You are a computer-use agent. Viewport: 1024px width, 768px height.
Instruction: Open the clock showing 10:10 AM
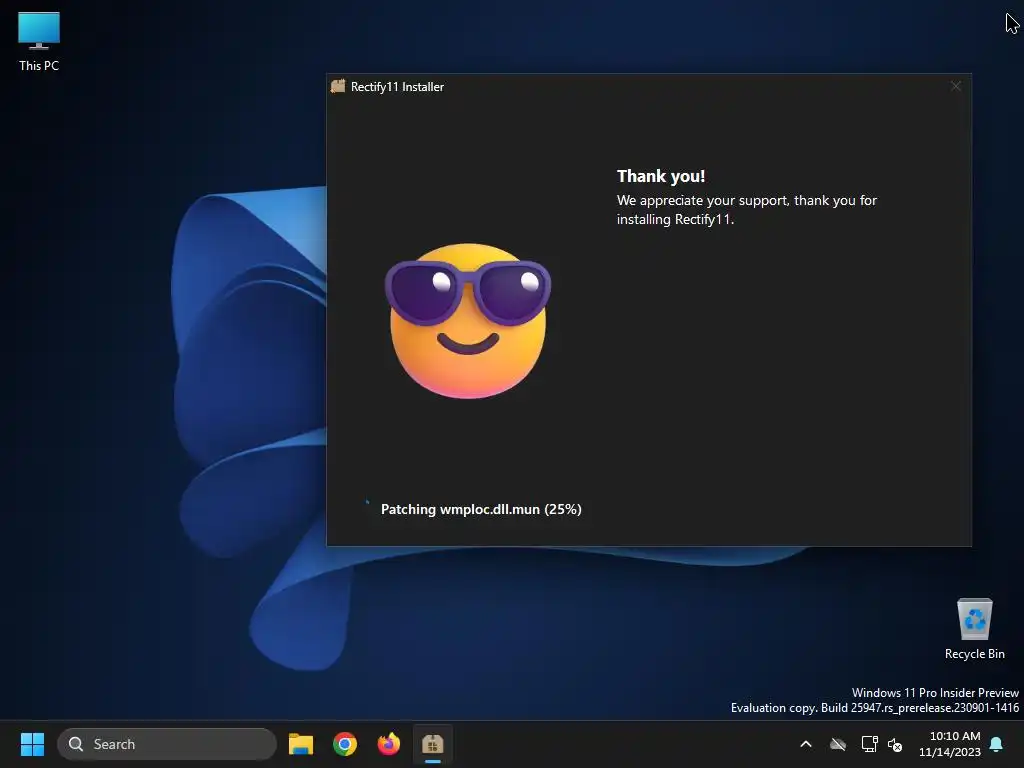(x=950, y=744)
